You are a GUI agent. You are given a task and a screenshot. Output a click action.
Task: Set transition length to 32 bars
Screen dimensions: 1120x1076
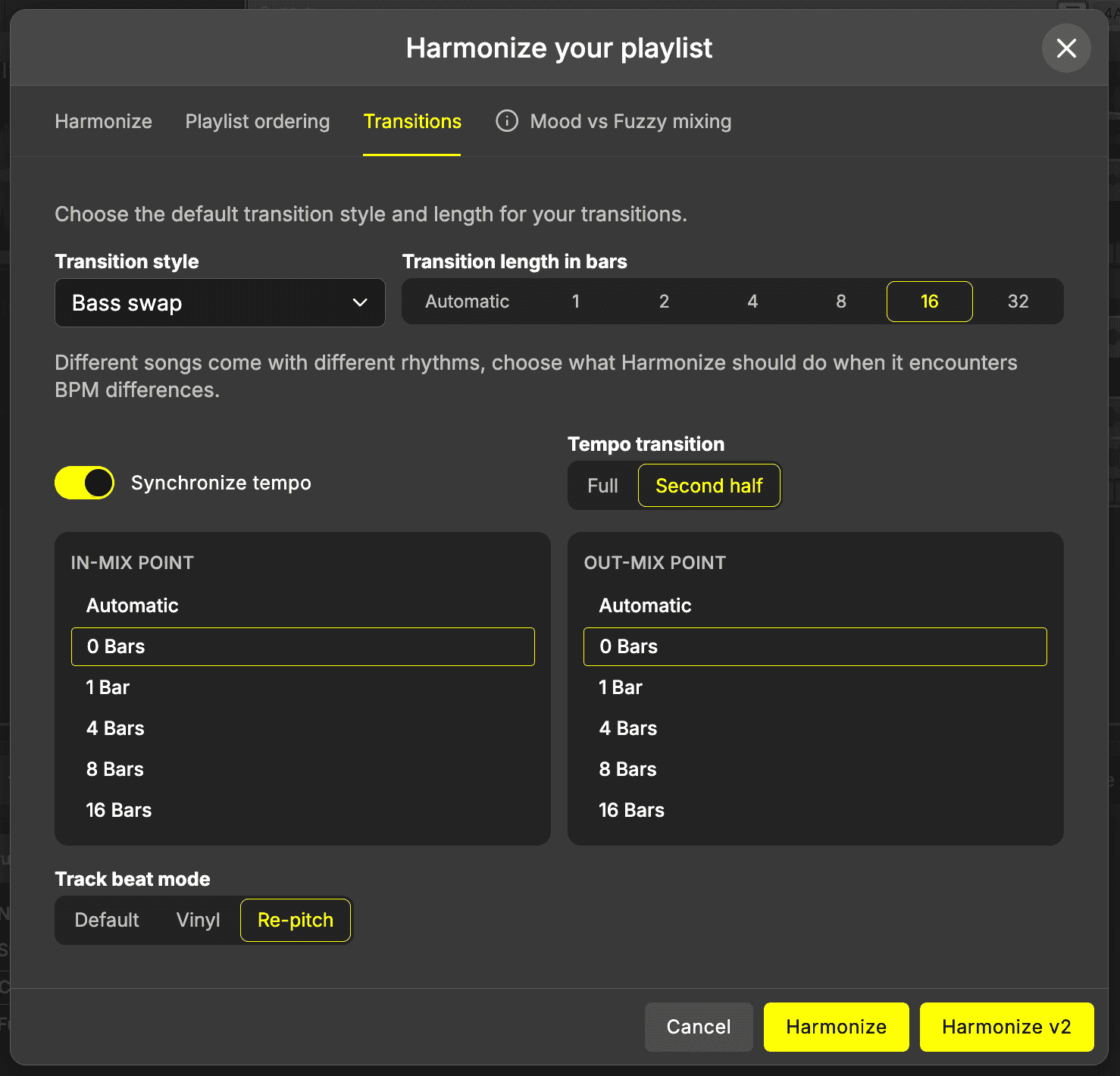1018,302
